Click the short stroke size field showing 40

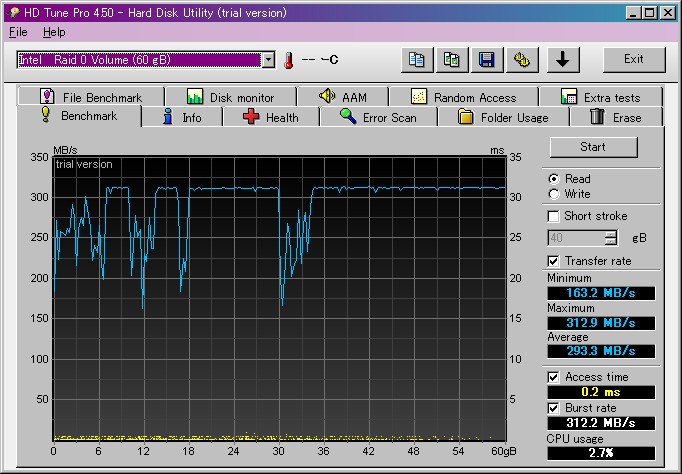click(x=576, y=238)
